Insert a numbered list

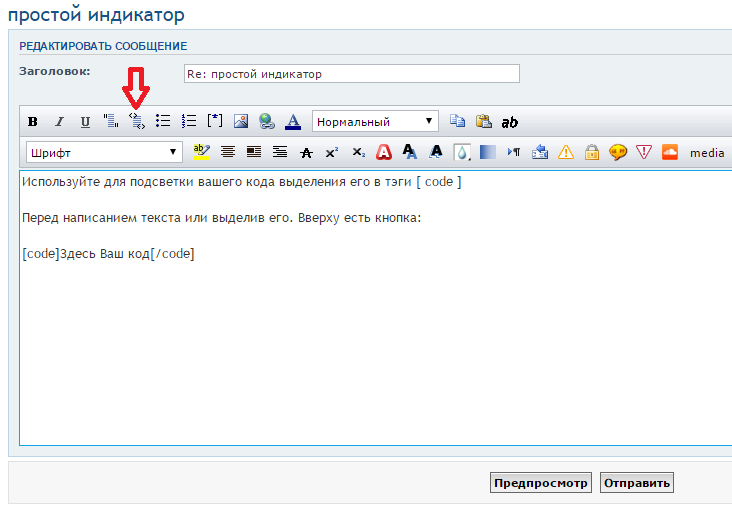tap(189, 122)
